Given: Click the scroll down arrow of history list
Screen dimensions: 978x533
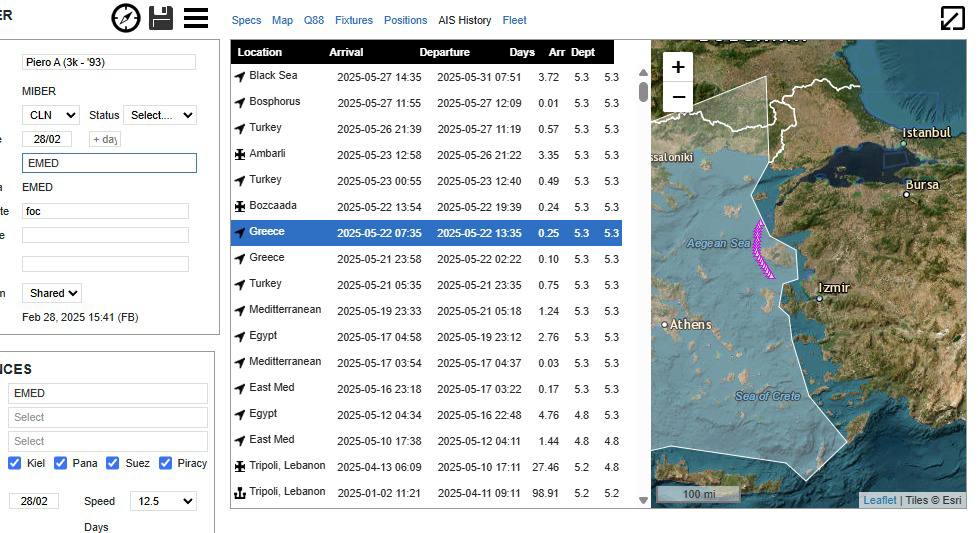Looking at the screenshot, I should (x=643, y=500).
